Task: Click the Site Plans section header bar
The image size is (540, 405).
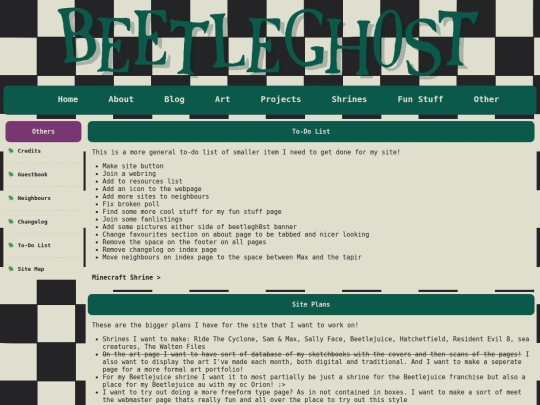Action: point(311,304)
